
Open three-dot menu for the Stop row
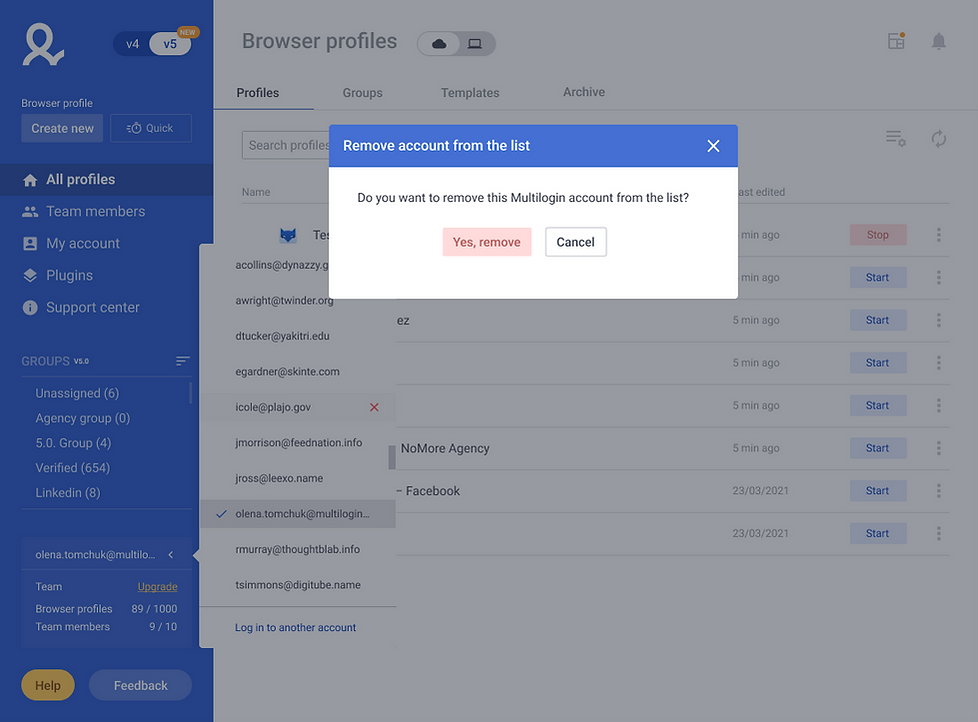tap(938, 235)
